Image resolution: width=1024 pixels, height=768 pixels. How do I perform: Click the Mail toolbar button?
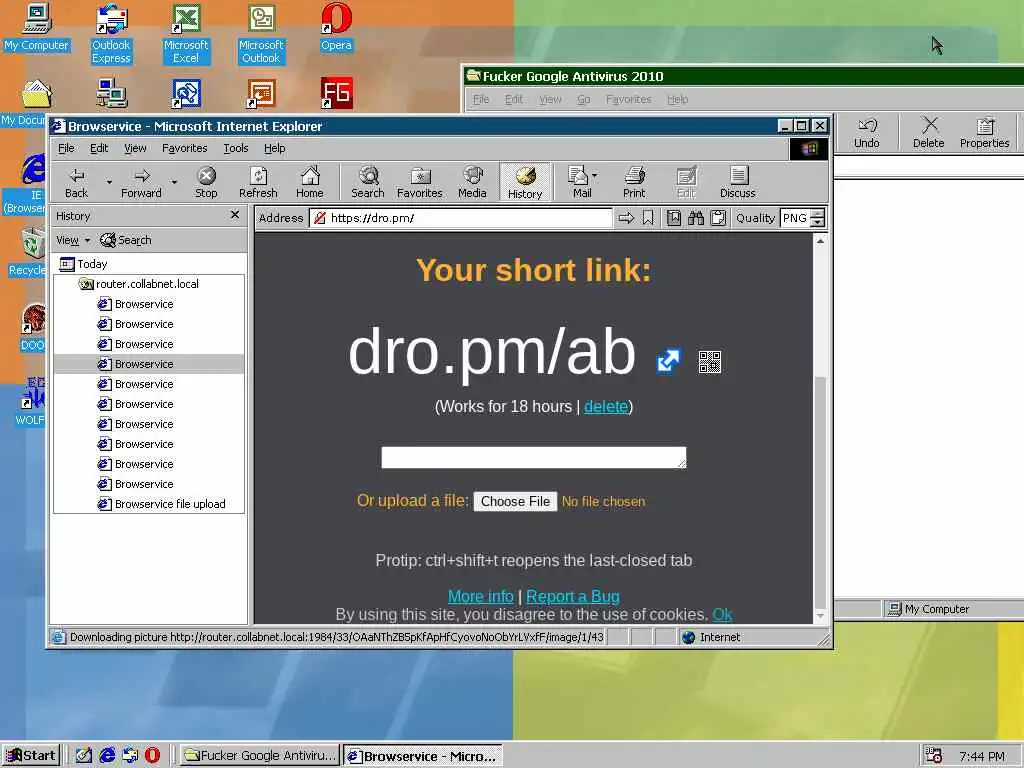tap(581, 182)
